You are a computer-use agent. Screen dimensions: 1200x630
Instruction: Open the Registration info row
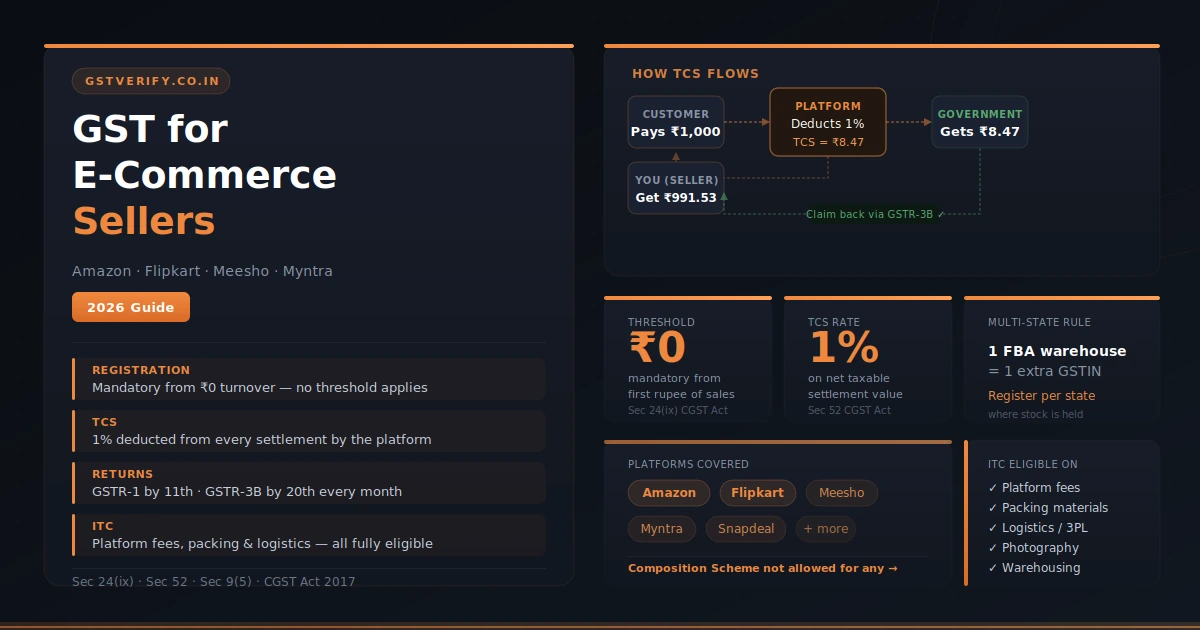[x=309, y=379]
